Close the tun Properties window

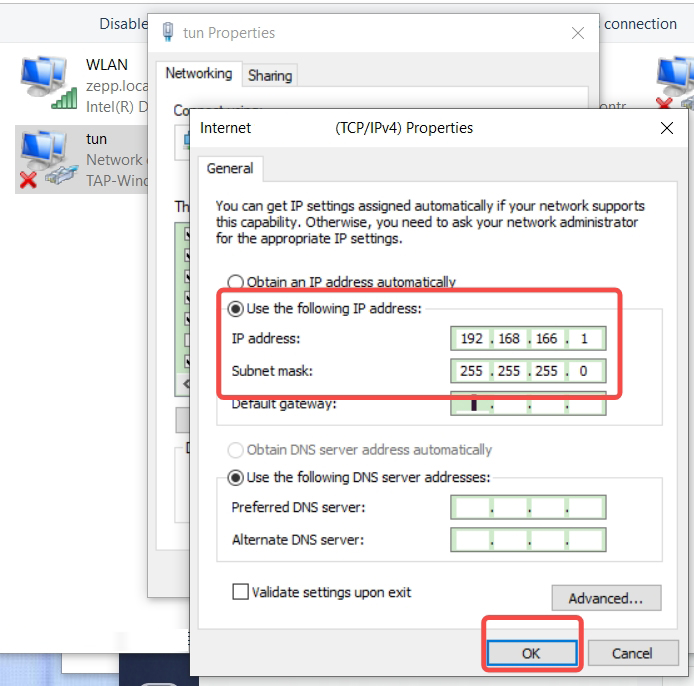(x=578, y=33)
